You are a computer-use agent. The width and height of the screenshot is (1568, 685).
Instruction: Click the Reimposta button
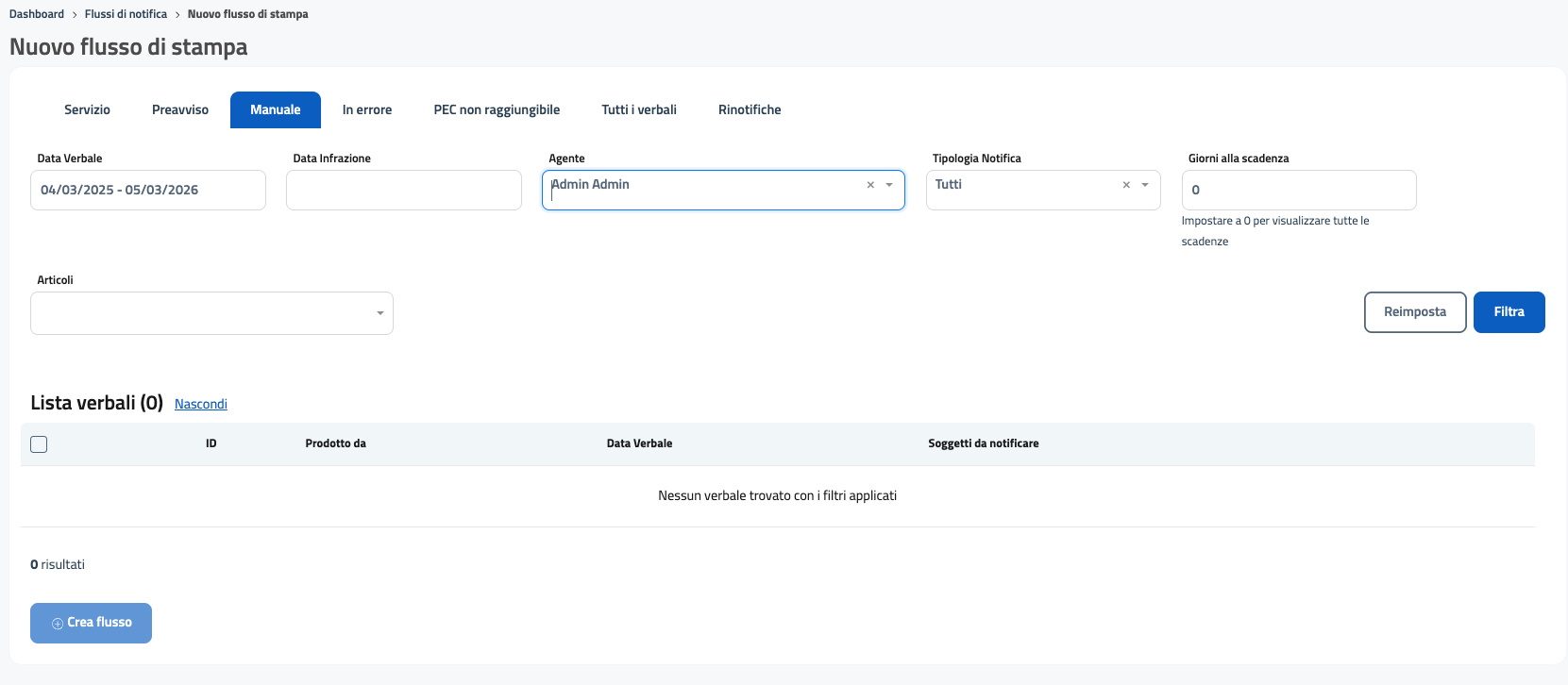pyautogui.click(x=1414, y=312)
